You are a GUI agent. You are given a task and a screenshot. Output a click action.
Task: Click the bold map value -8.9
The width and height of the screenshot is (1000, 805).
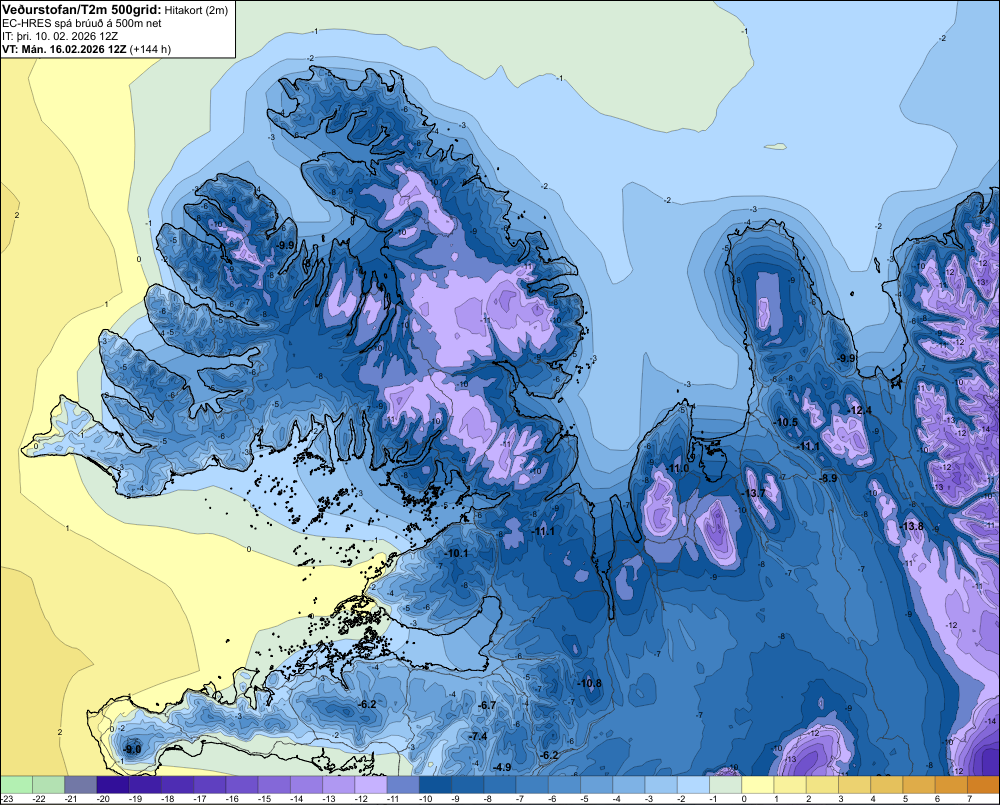click(x=828, y=478)
